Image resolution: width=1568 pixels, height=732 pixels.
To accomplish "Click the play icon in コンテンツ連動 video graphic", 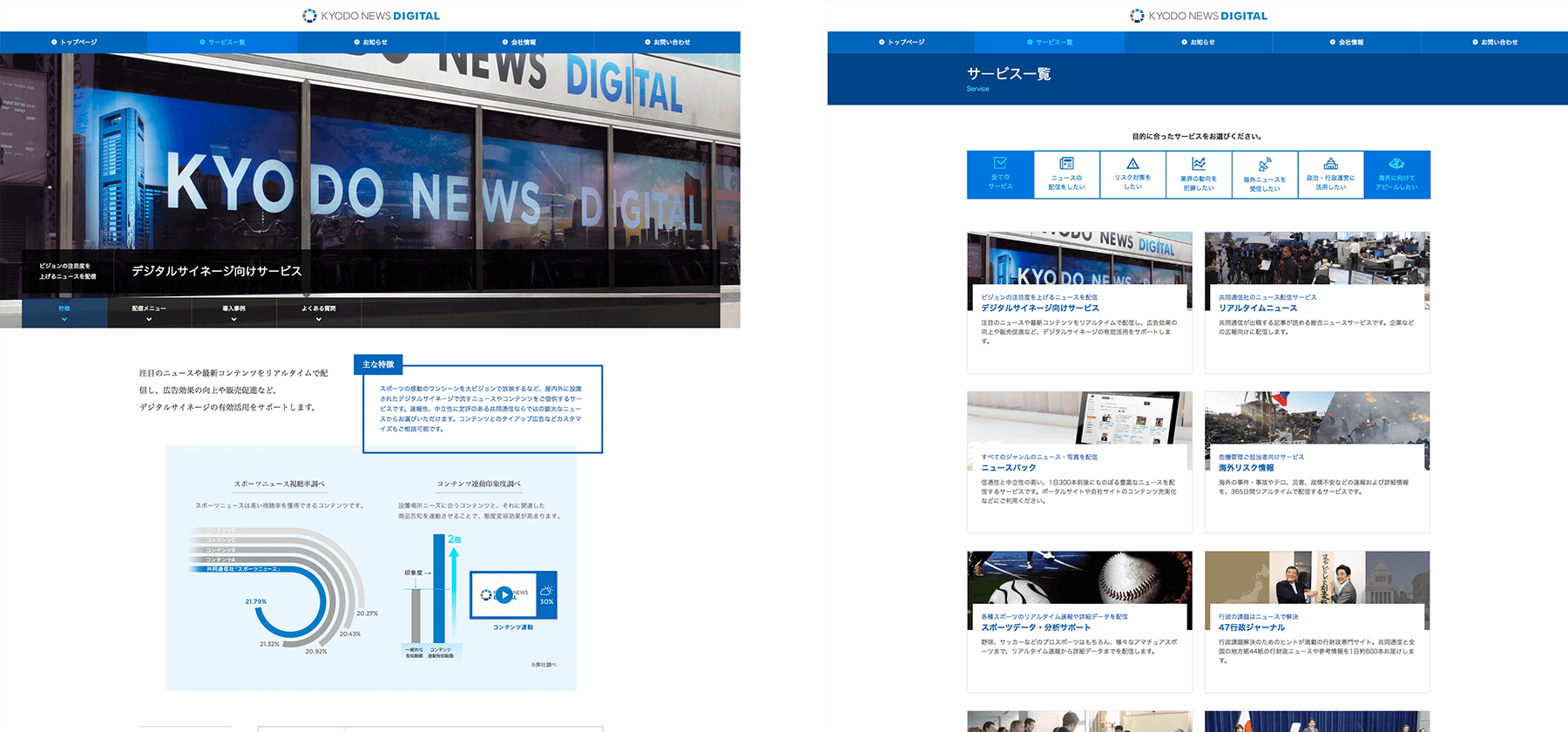I will (504, 595).
